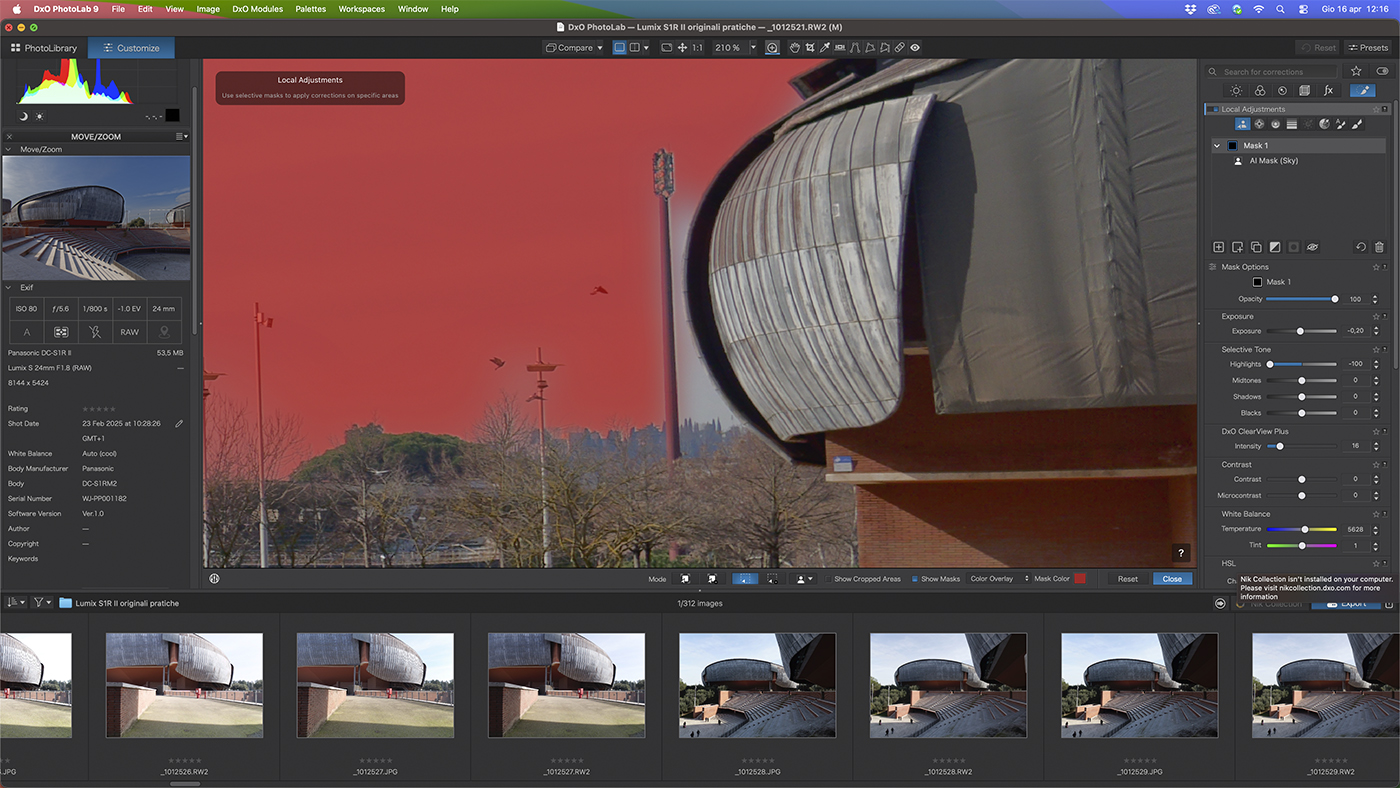Collapse the Mask 1 tree item

1216,146
